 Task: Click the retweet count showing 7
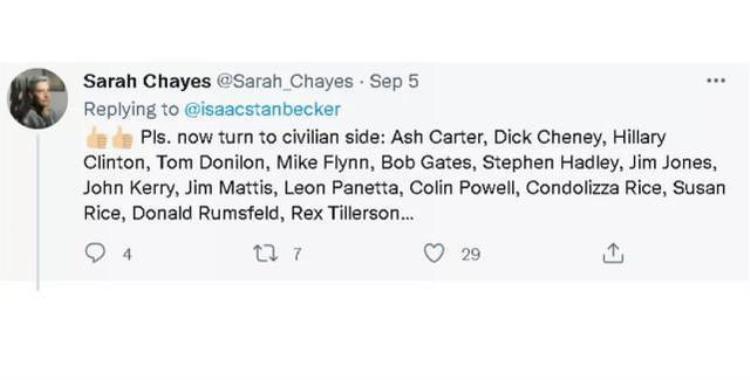click(x=297, y=254)
